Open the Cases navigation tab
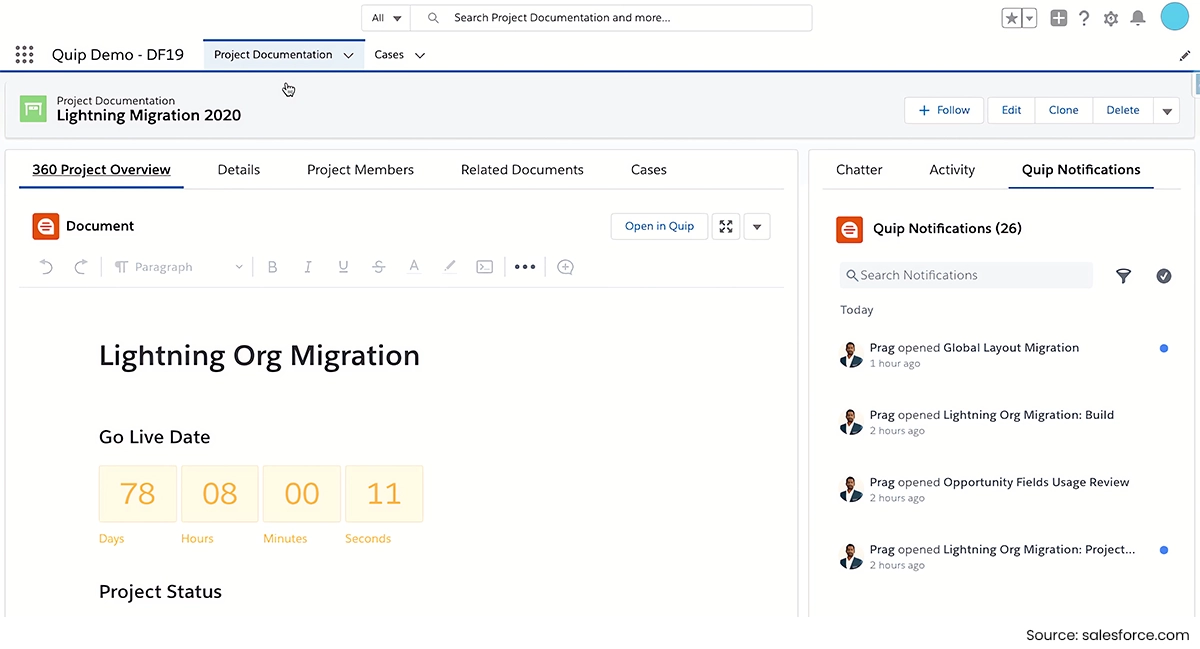 tap(389, 55)
